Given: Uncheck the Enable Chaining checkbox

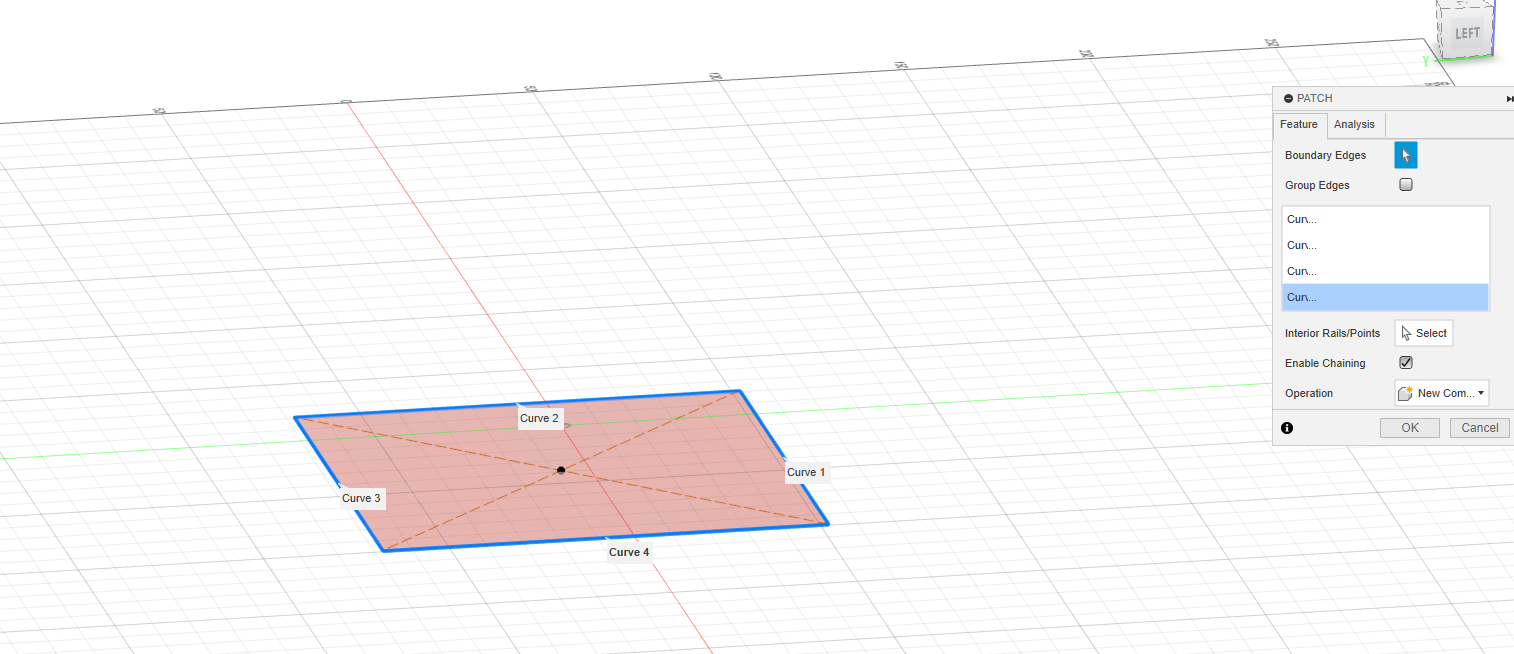Looking at the screenshot, I should [x=1406, y=363].
